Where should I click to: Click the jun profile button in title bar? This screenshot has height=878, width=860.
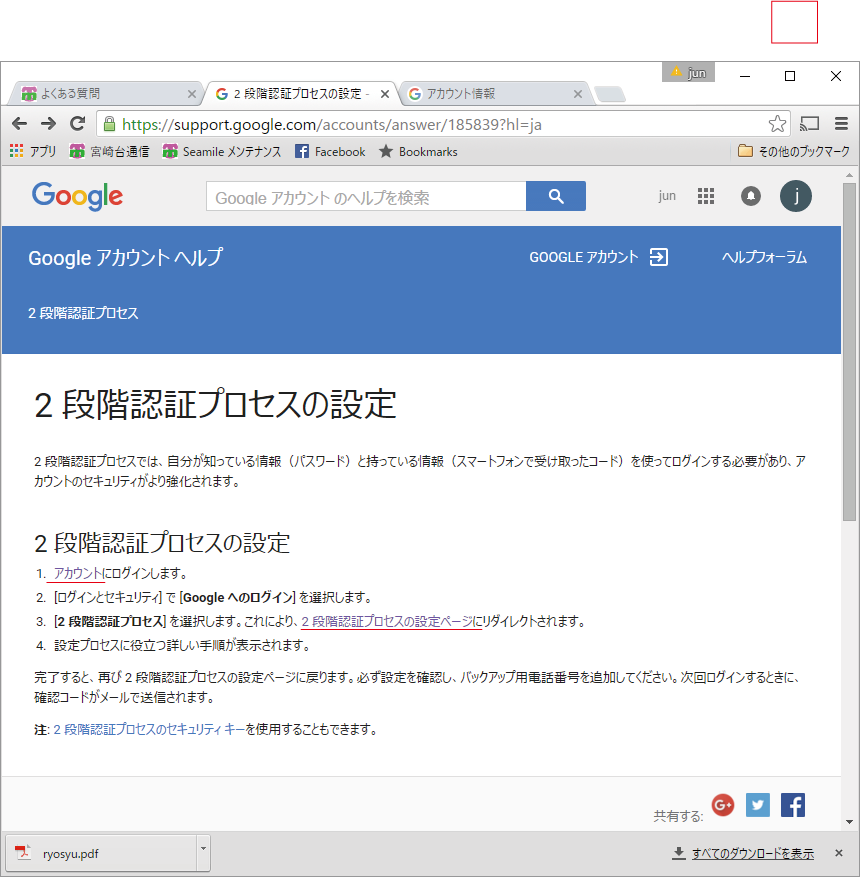688,72
